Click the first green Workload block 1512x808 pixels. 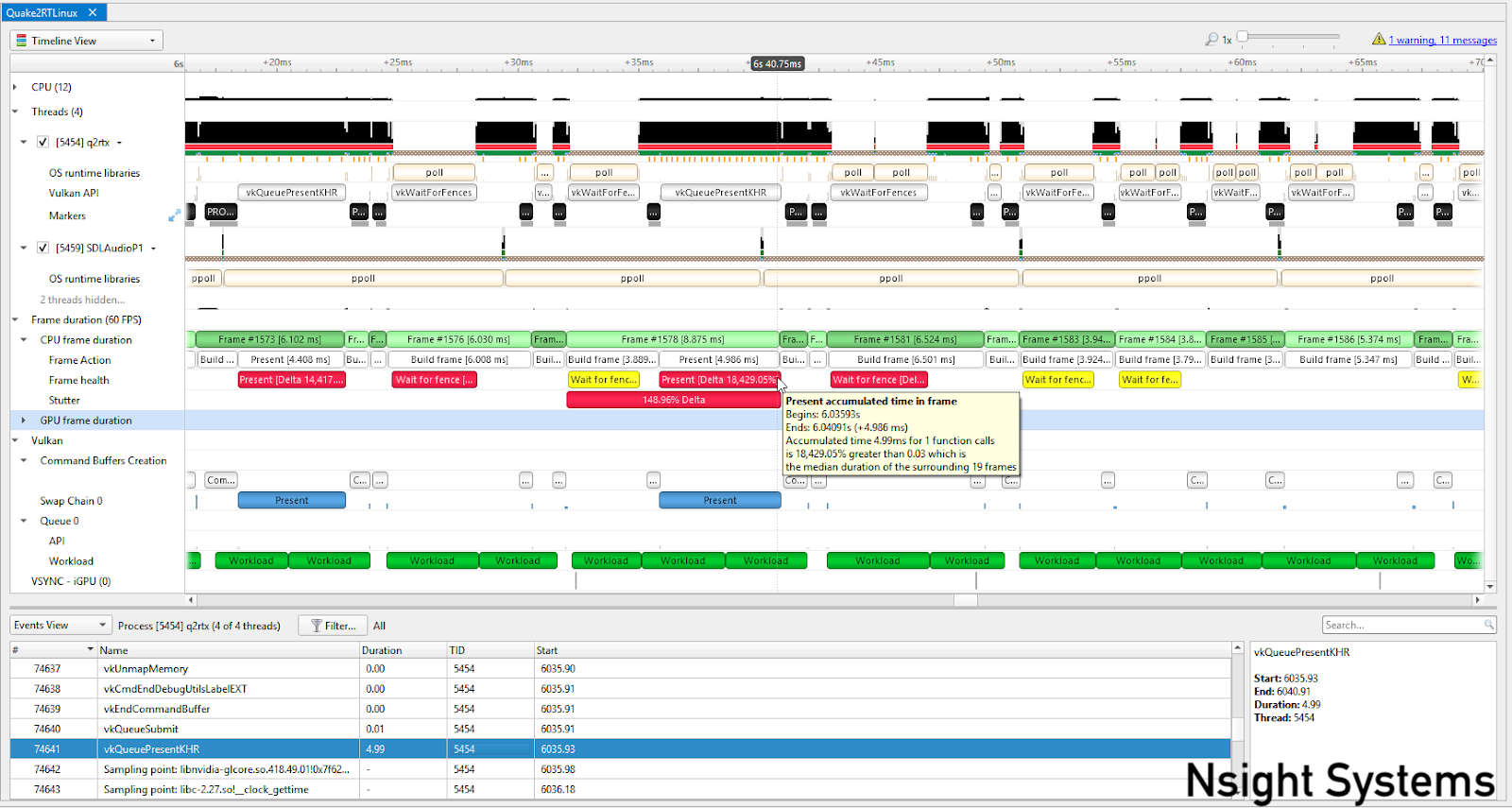click(x=250, y=561)
